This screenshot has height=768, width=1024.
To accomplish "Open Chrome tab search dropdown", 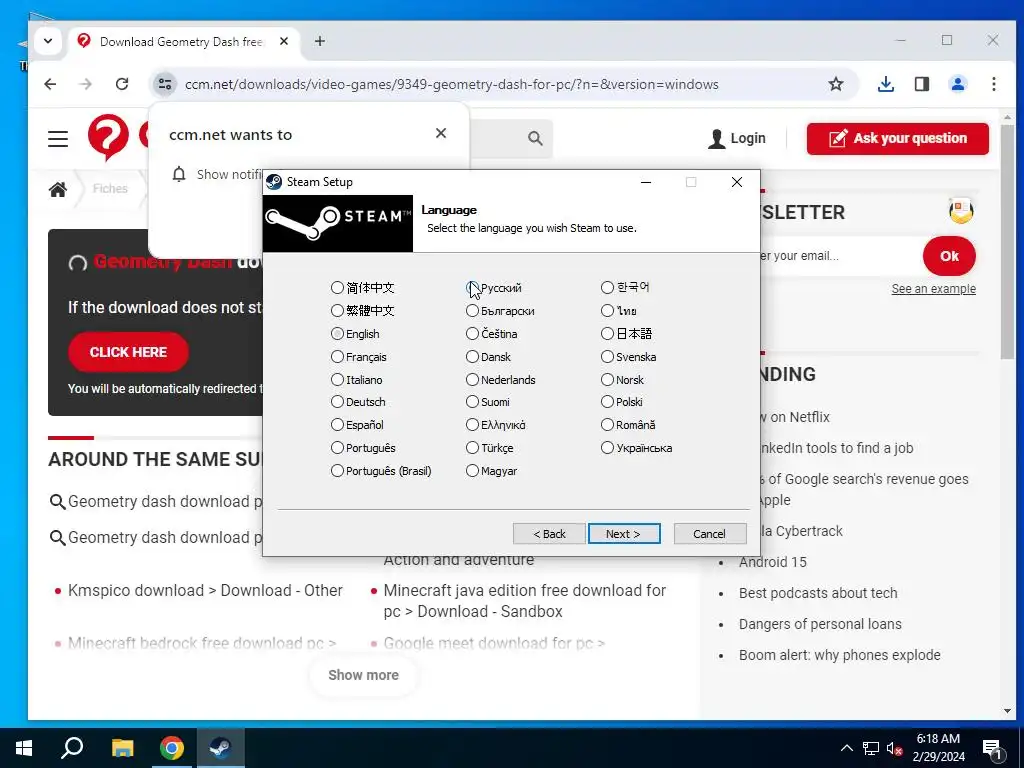I will point(48,41).
